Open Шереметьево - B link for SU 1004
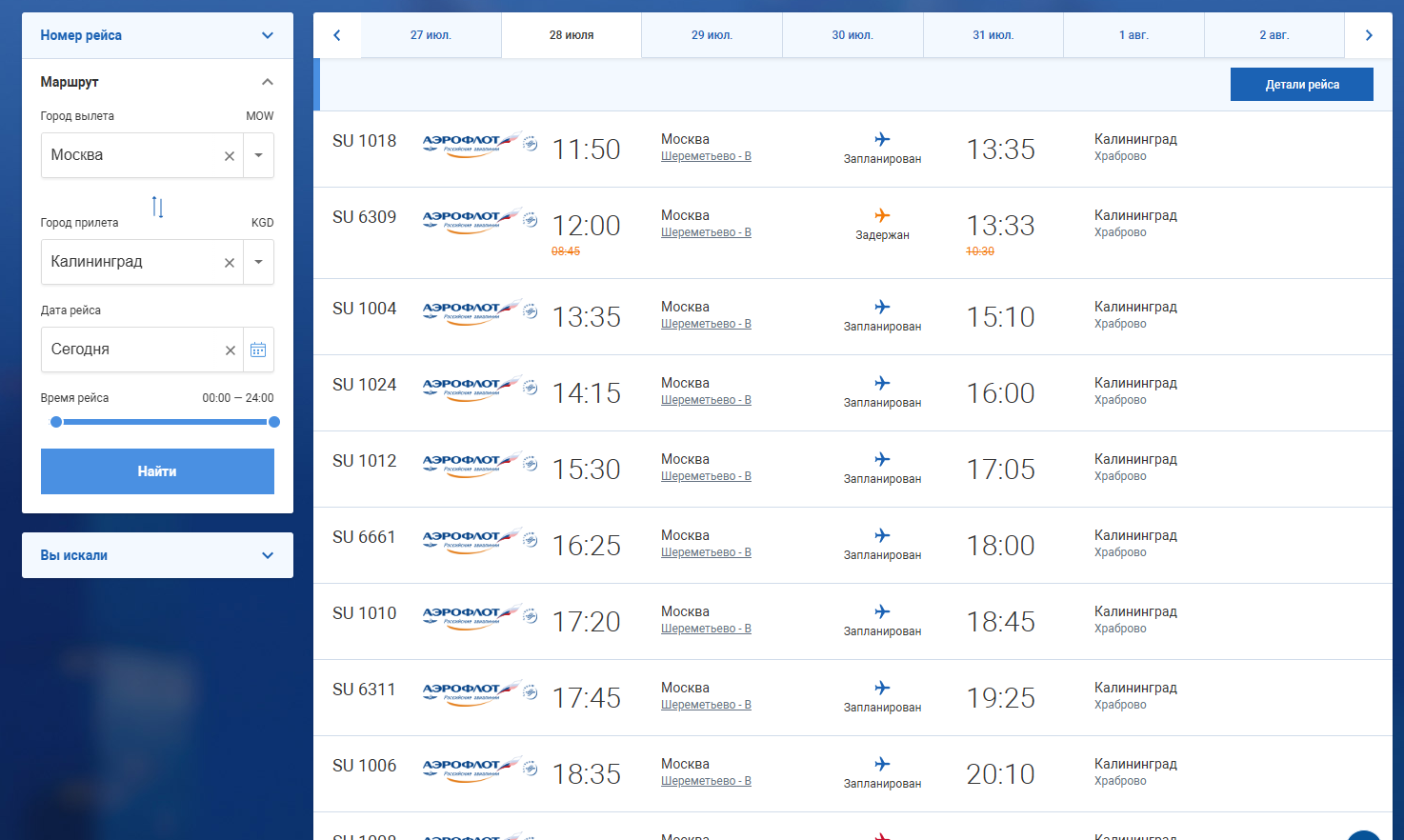1404x840 pixels. (x=706, y=324)
